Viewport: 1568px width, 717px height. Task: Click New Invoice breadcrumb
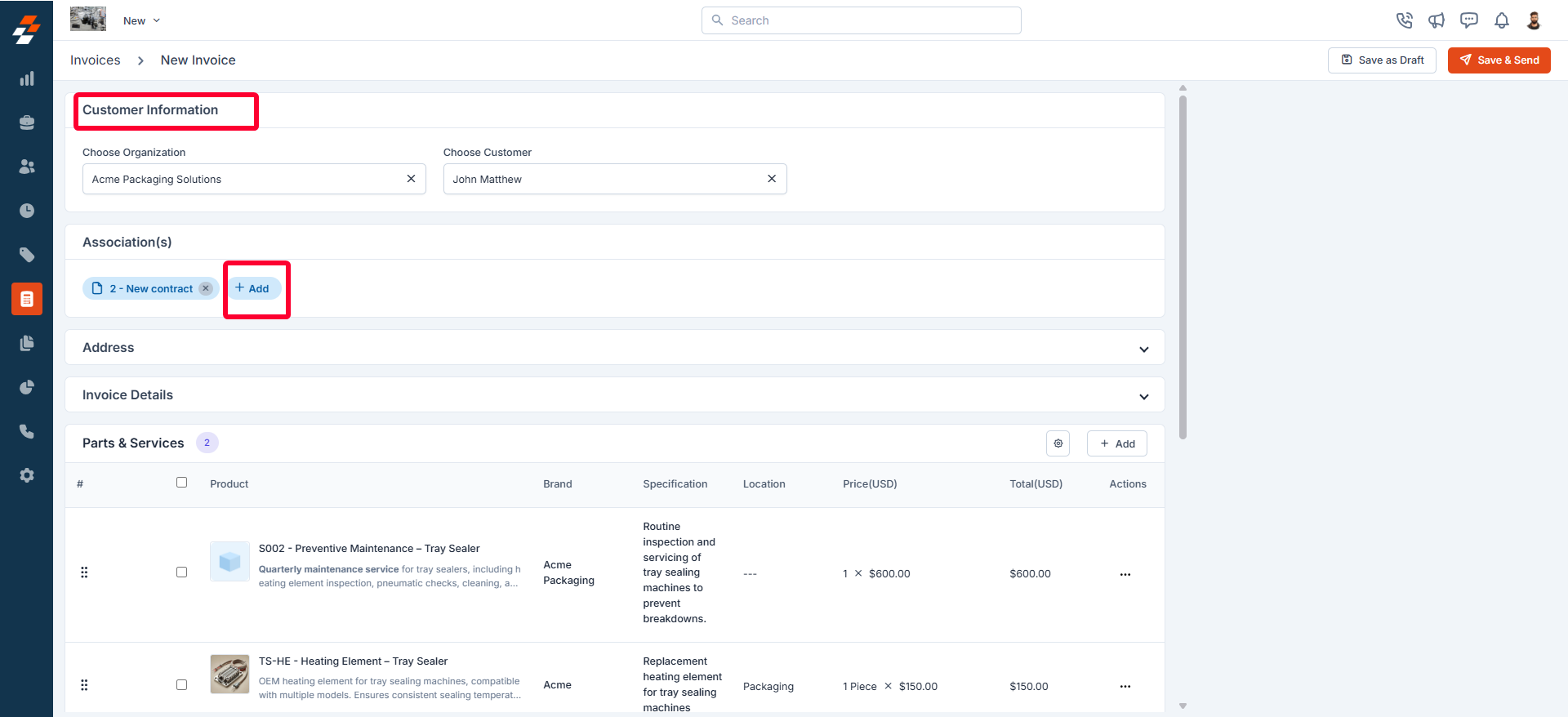point(198,60)
